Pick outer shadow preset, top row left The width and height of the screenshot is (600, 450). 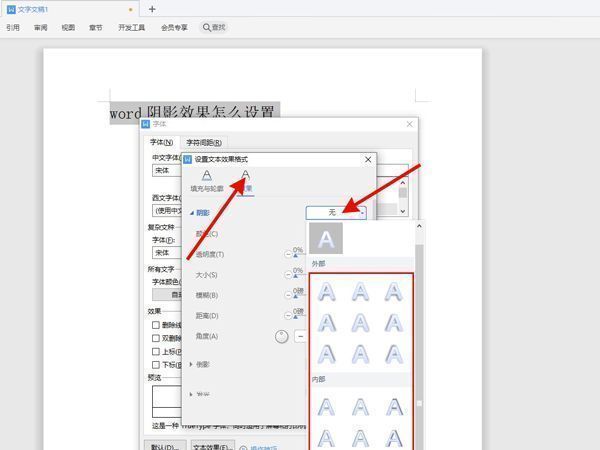click(326, 292)
